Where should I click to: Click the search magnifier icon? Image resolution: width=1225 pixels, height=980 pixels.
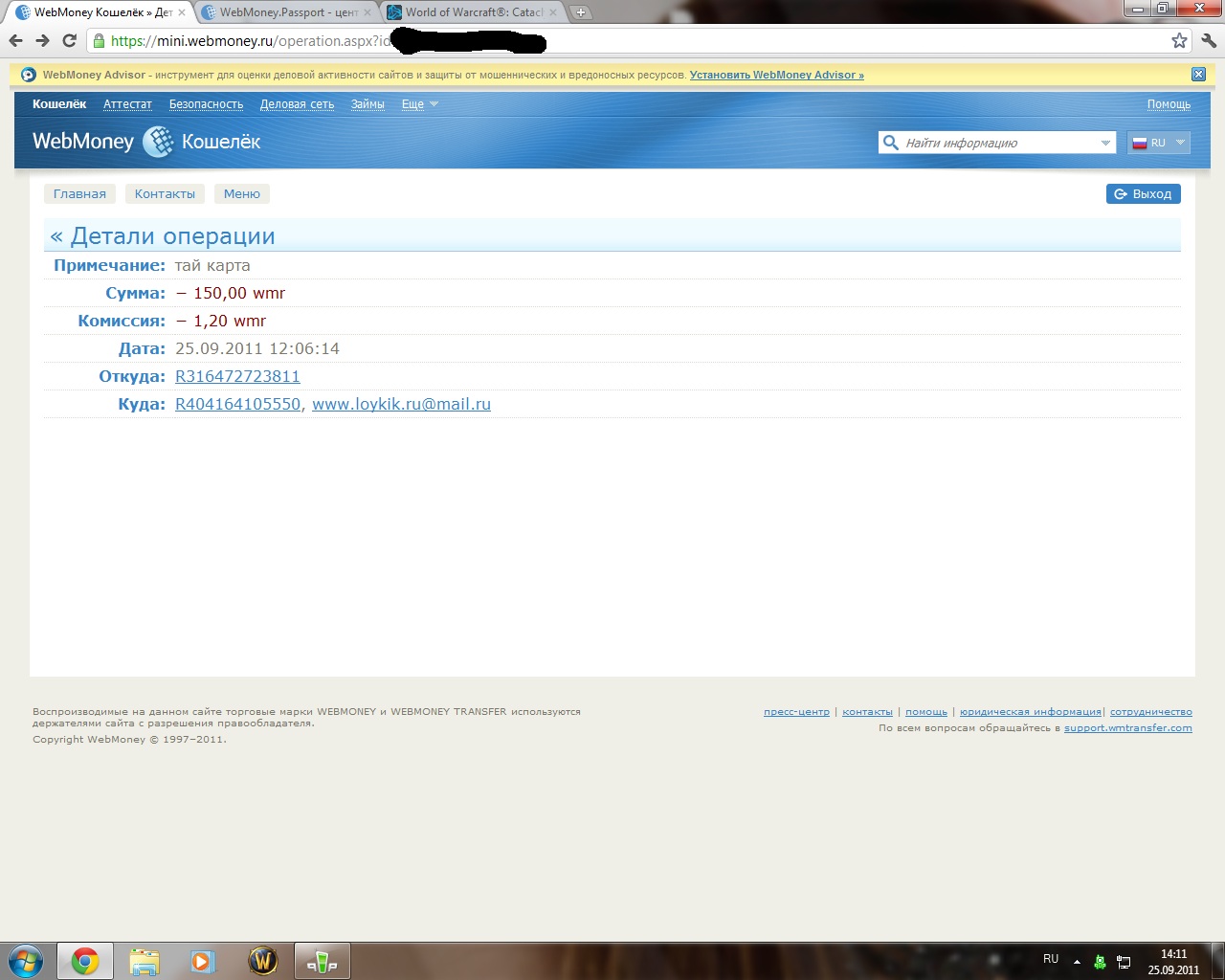[x=890, y=143]
